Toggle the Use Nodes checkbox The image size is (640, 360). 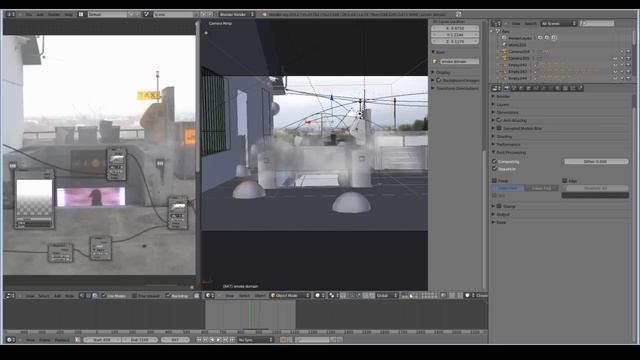104,296
